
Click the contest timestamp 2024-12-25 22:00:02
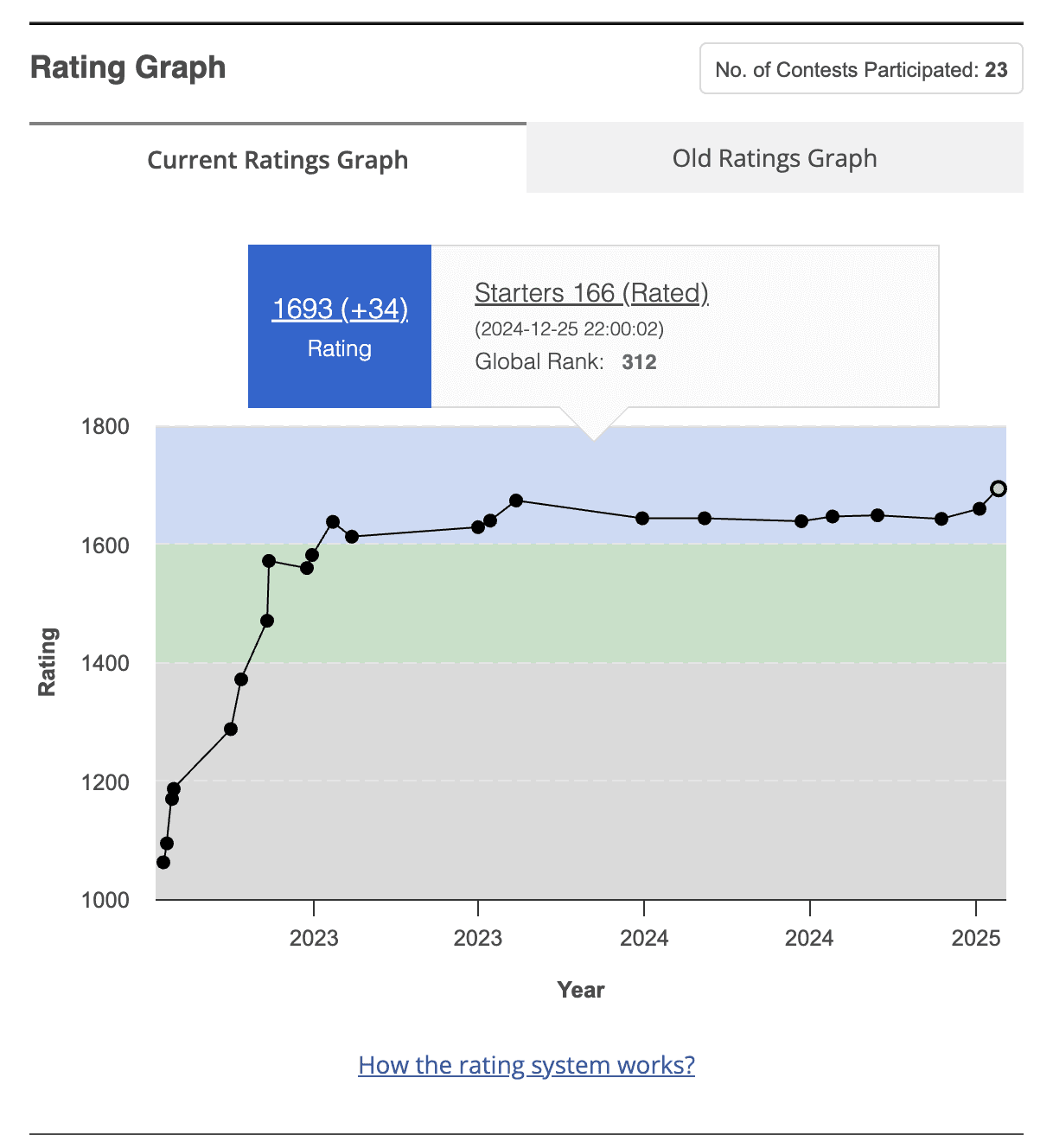coord(569,329)
